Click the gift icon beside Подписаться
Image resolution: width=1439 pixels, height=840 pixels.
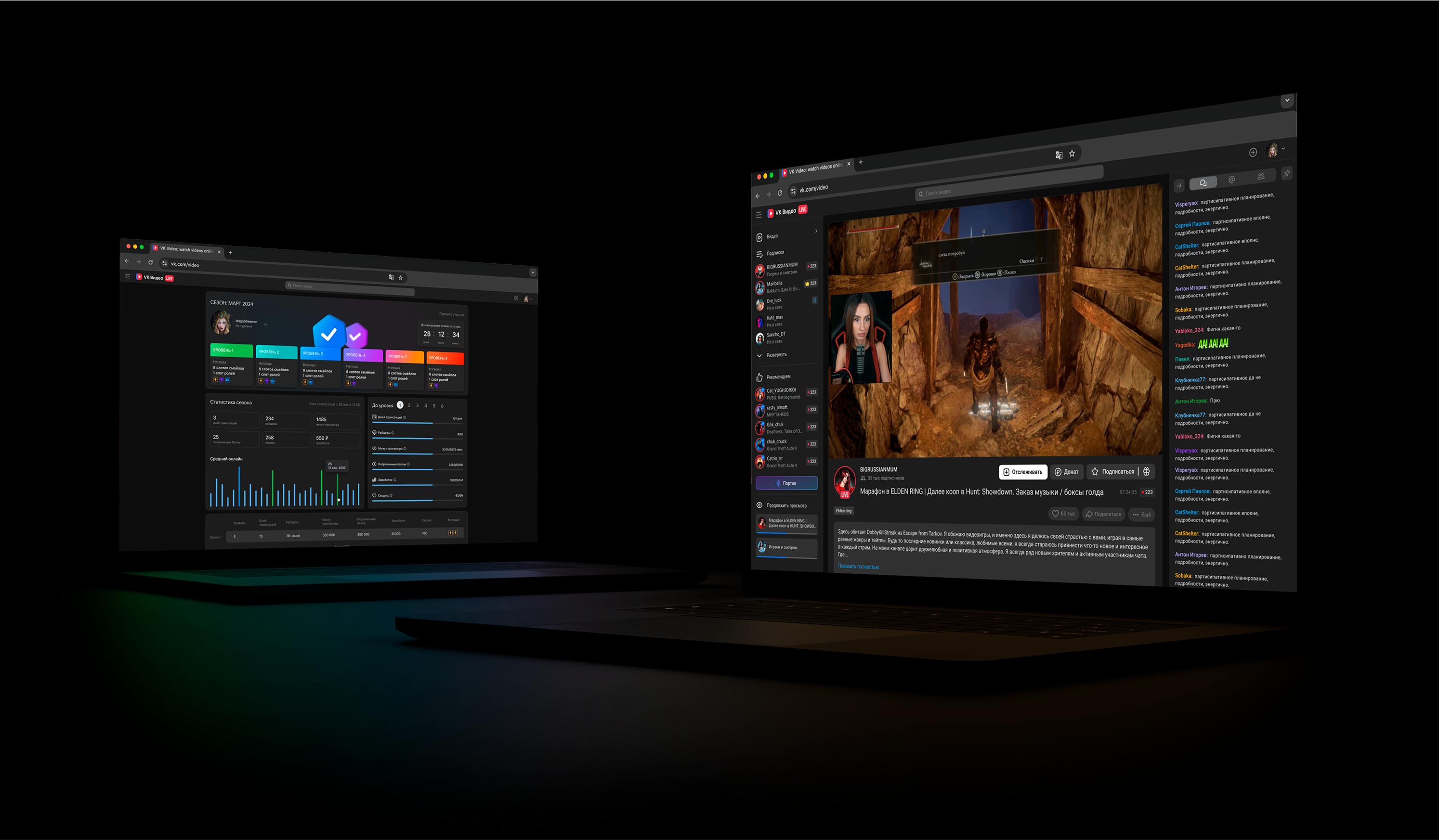(x=1146, y=471)
